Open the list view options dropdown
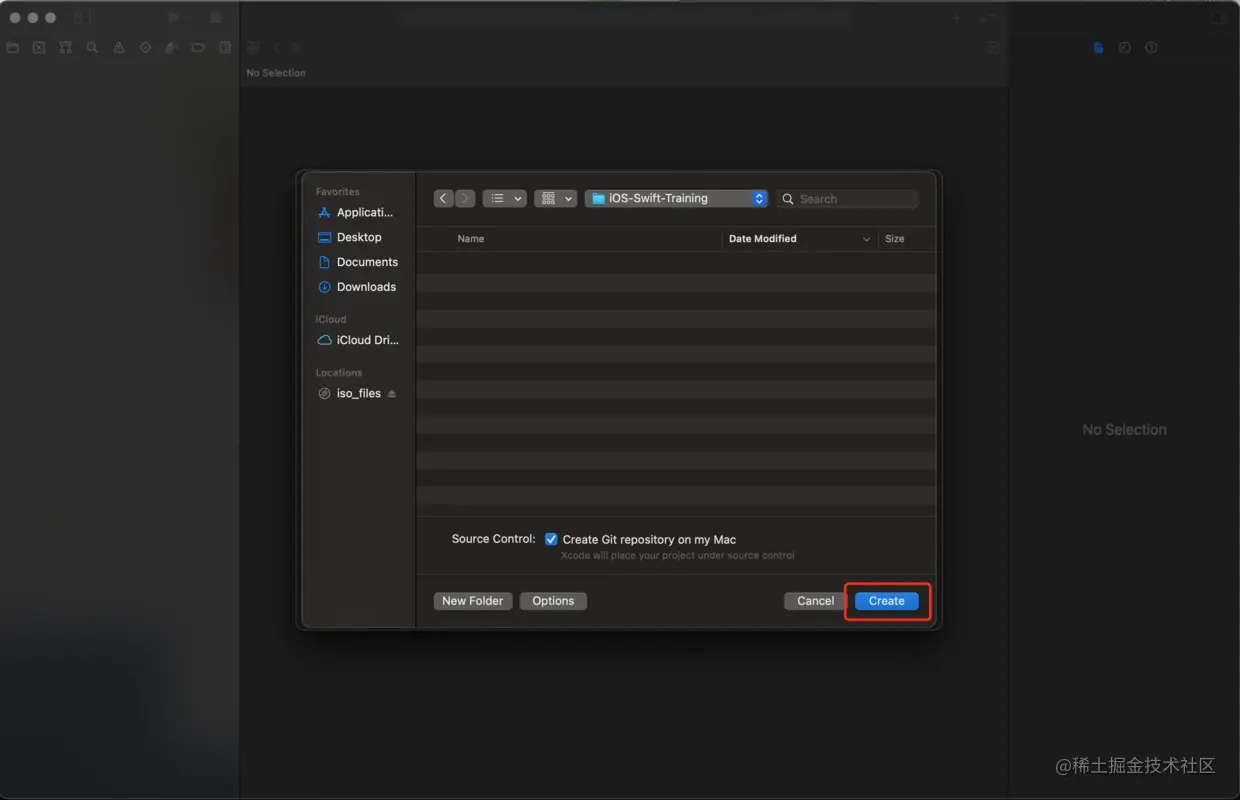The width and height of the screenshot is (1240, 800). tap(504, 198)
